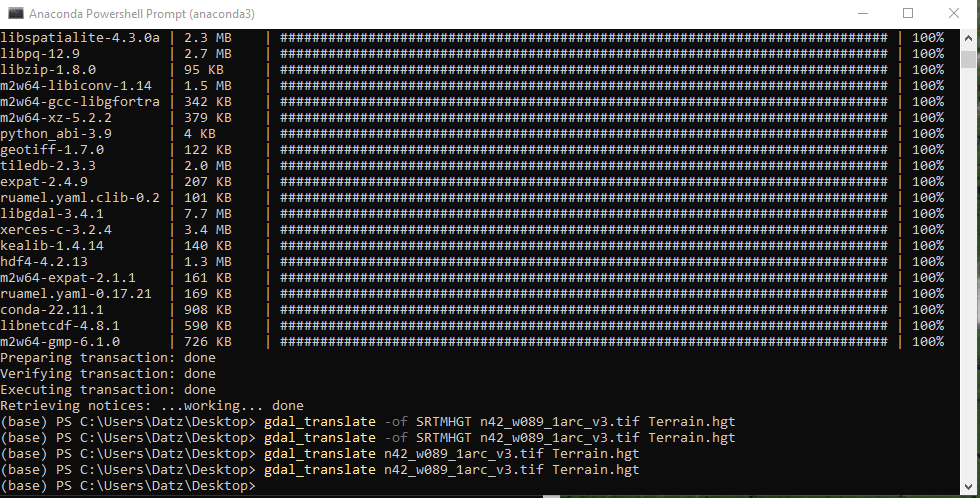Click the 100% value for libspatialite-4.3.0a
The height and width of the screenshot is (498, 980).
(928, 37)
